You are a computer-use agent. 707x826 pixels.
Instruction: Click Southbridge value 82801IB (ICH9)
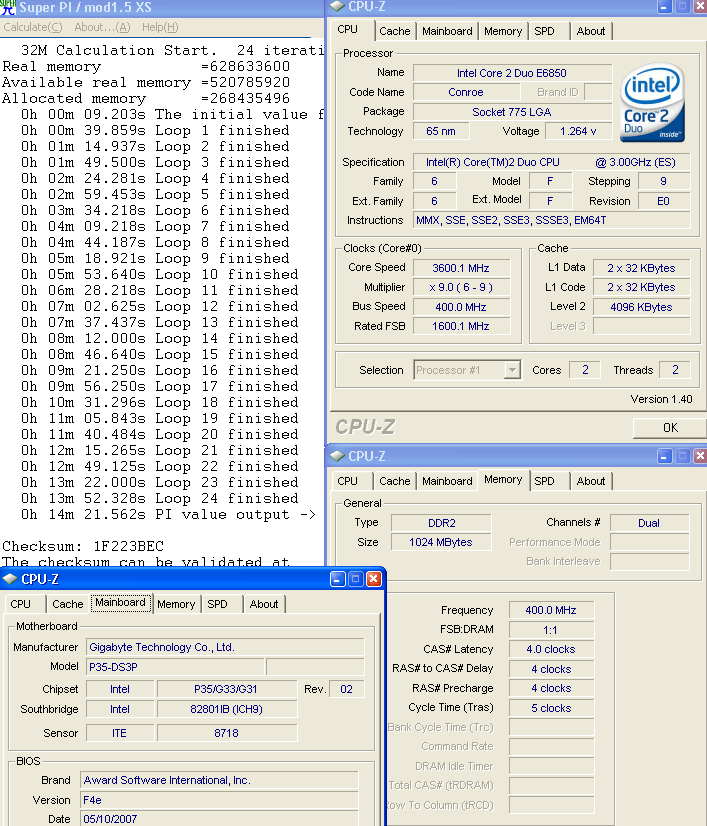227,709
